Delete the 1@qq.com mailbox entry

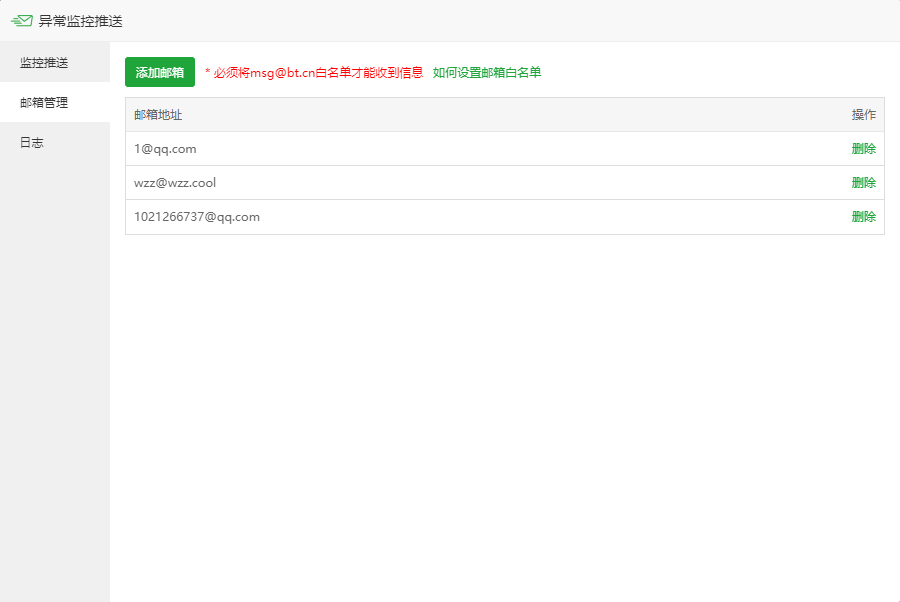tap(863, 149)
